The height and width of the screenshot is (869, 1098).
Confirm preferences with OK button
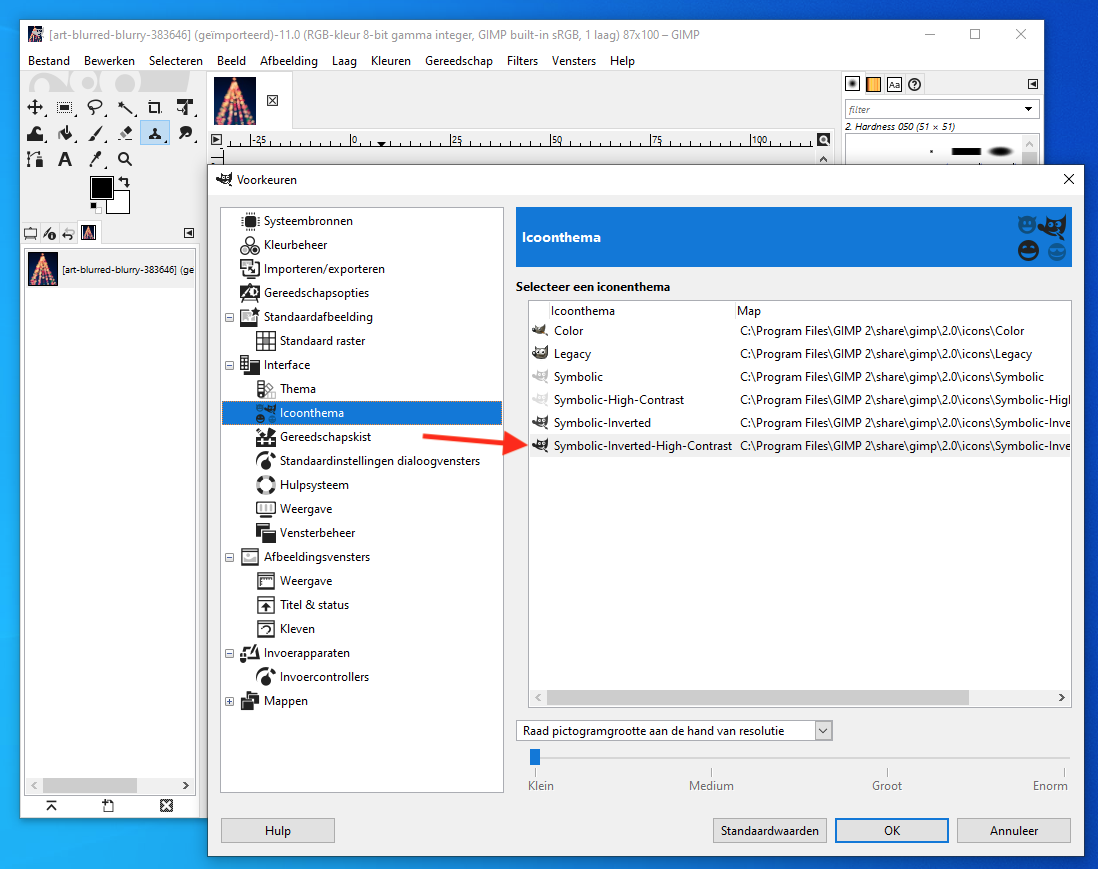click(x=891, y=831)
